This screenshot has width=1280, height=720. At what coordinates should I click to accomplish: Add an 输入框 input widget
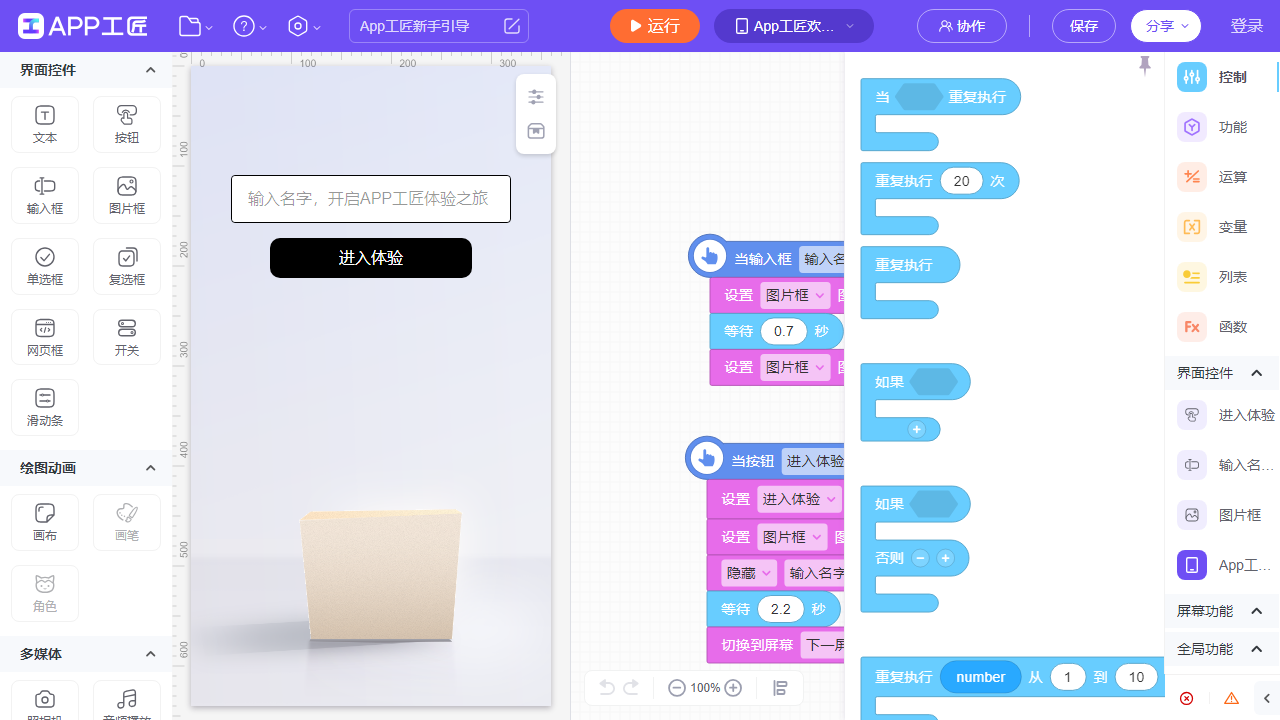pos(45,196)
